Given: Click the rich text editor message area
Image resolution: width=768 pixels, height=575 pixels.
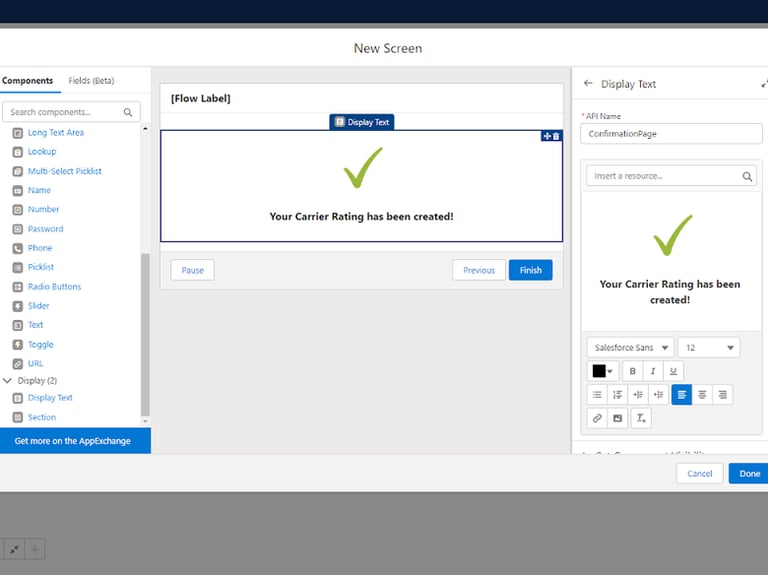Looking at the screenshot, I should click(x=671, y=262).
